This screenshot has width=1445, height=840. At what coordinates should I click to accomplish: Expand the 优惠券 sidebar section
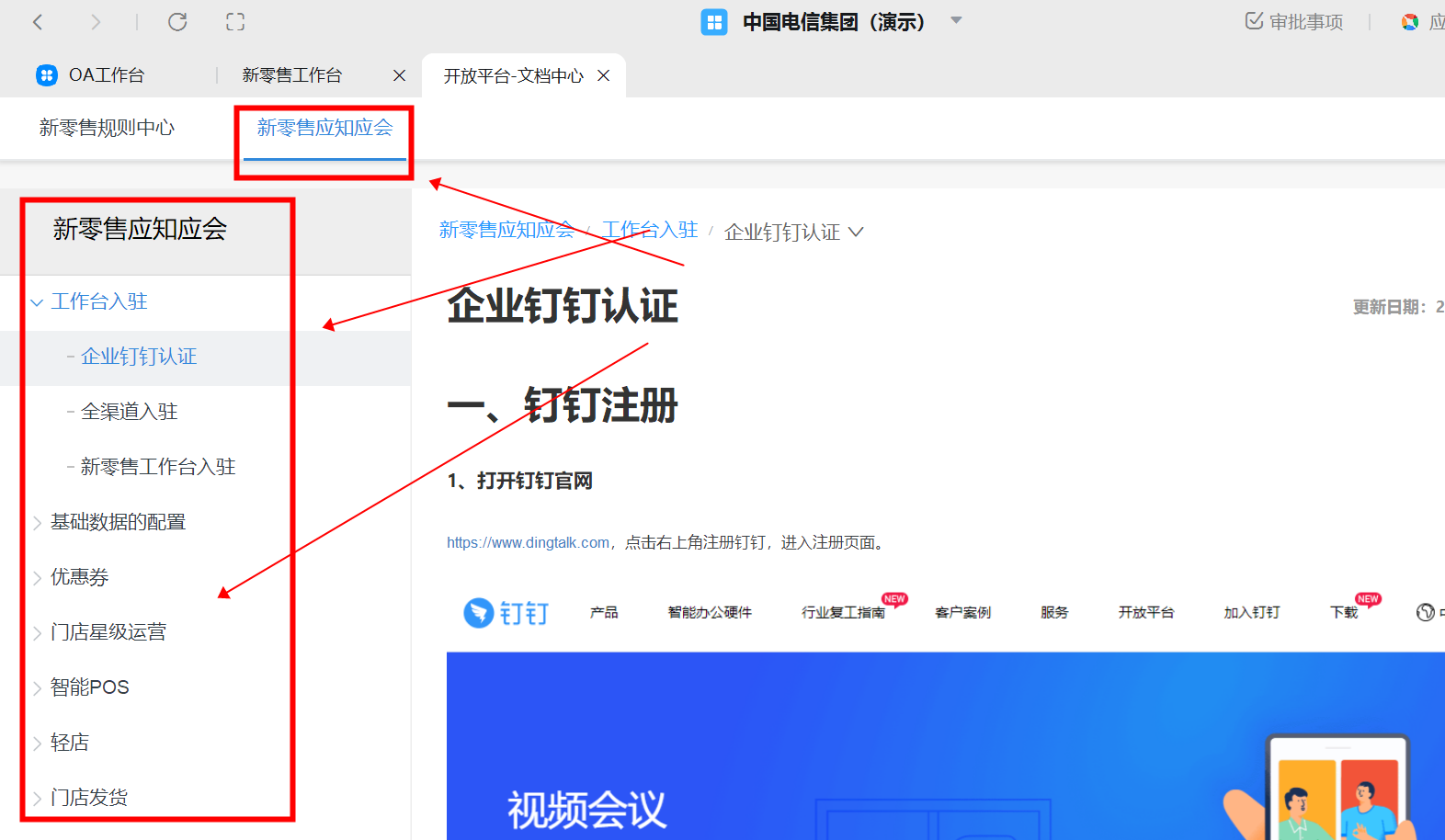37,578
